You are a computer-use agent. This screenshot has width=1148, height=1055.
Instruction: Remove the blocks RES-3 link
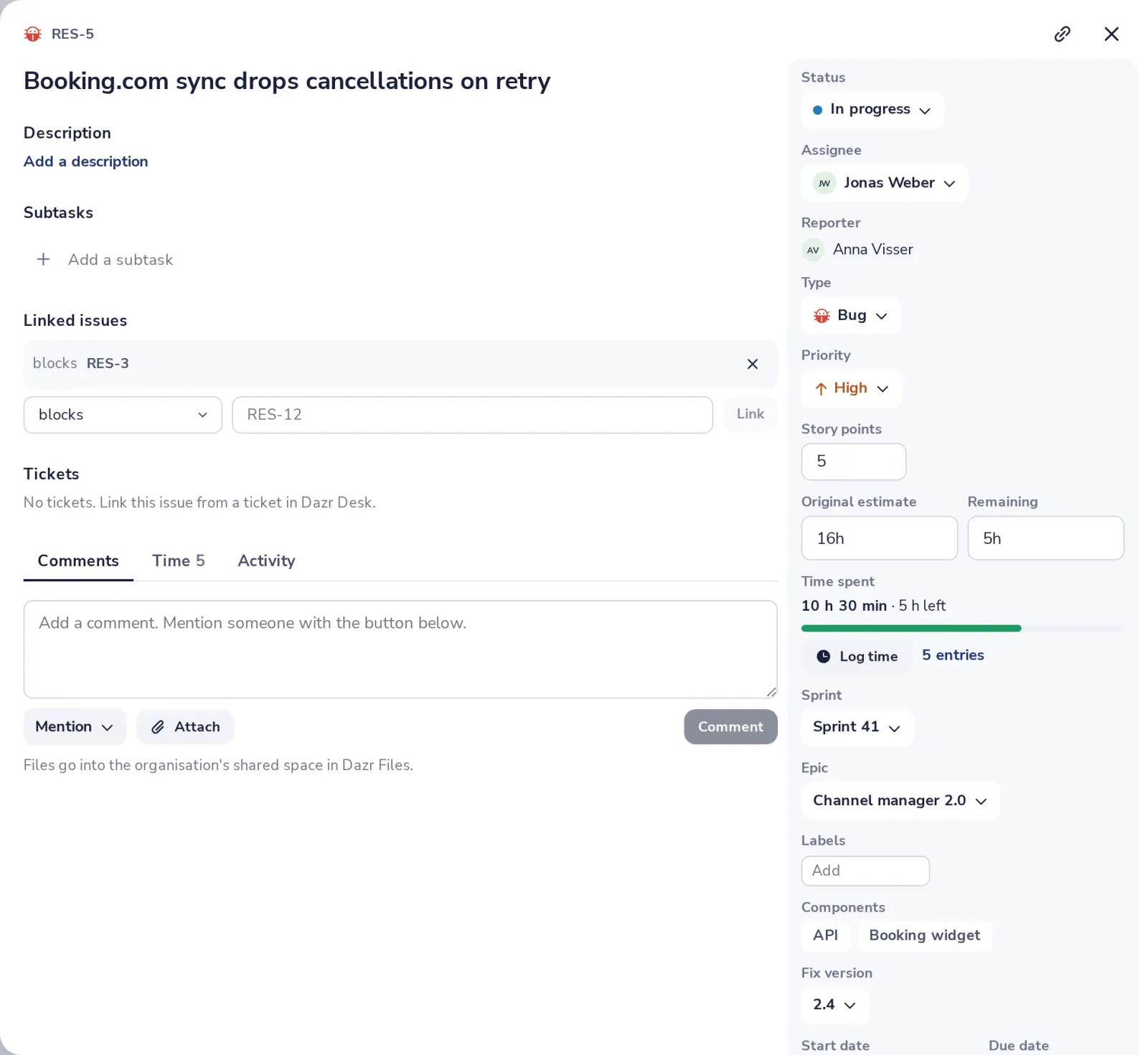tap(752, 364)
